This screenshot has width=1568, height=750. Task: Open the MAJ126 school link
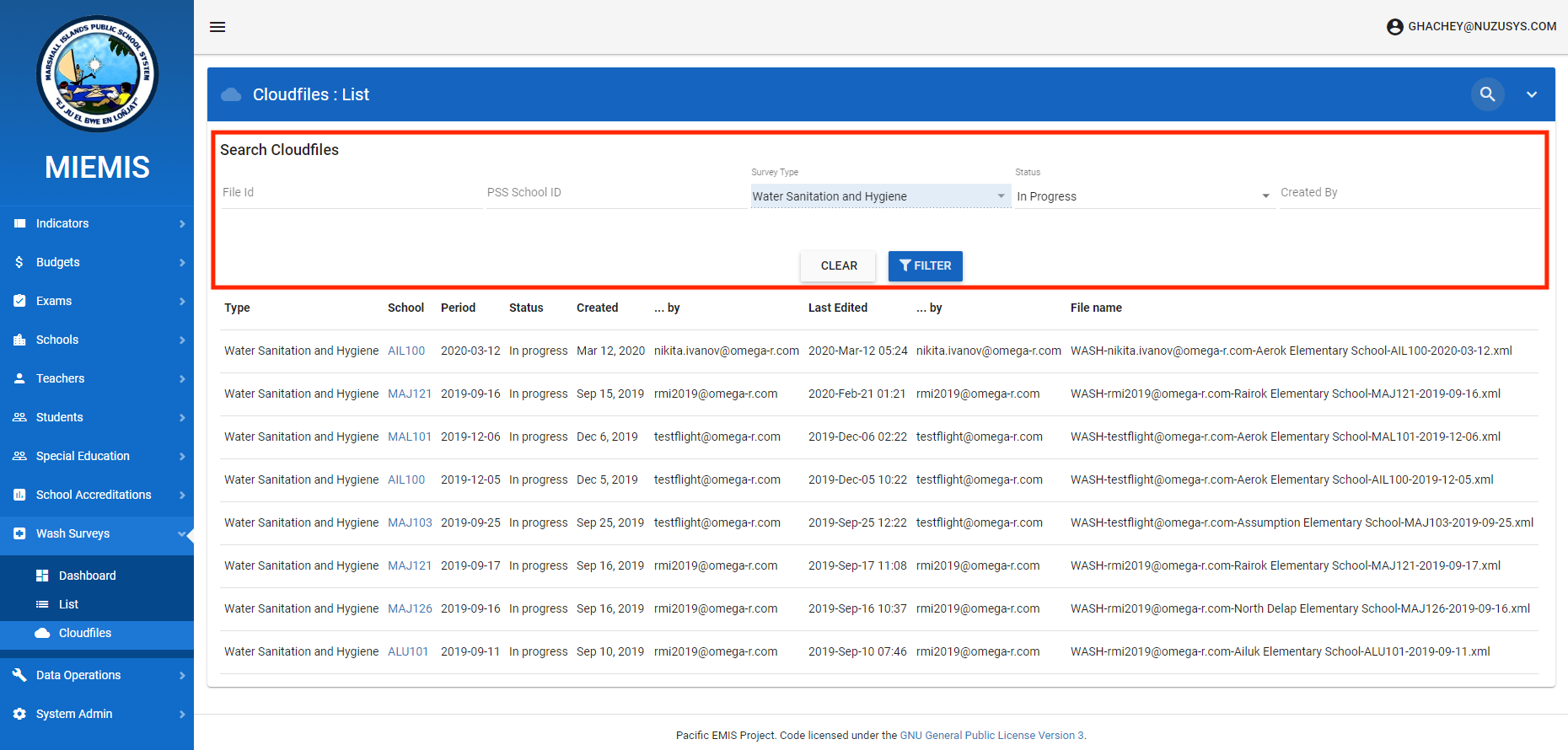[410, 608]
